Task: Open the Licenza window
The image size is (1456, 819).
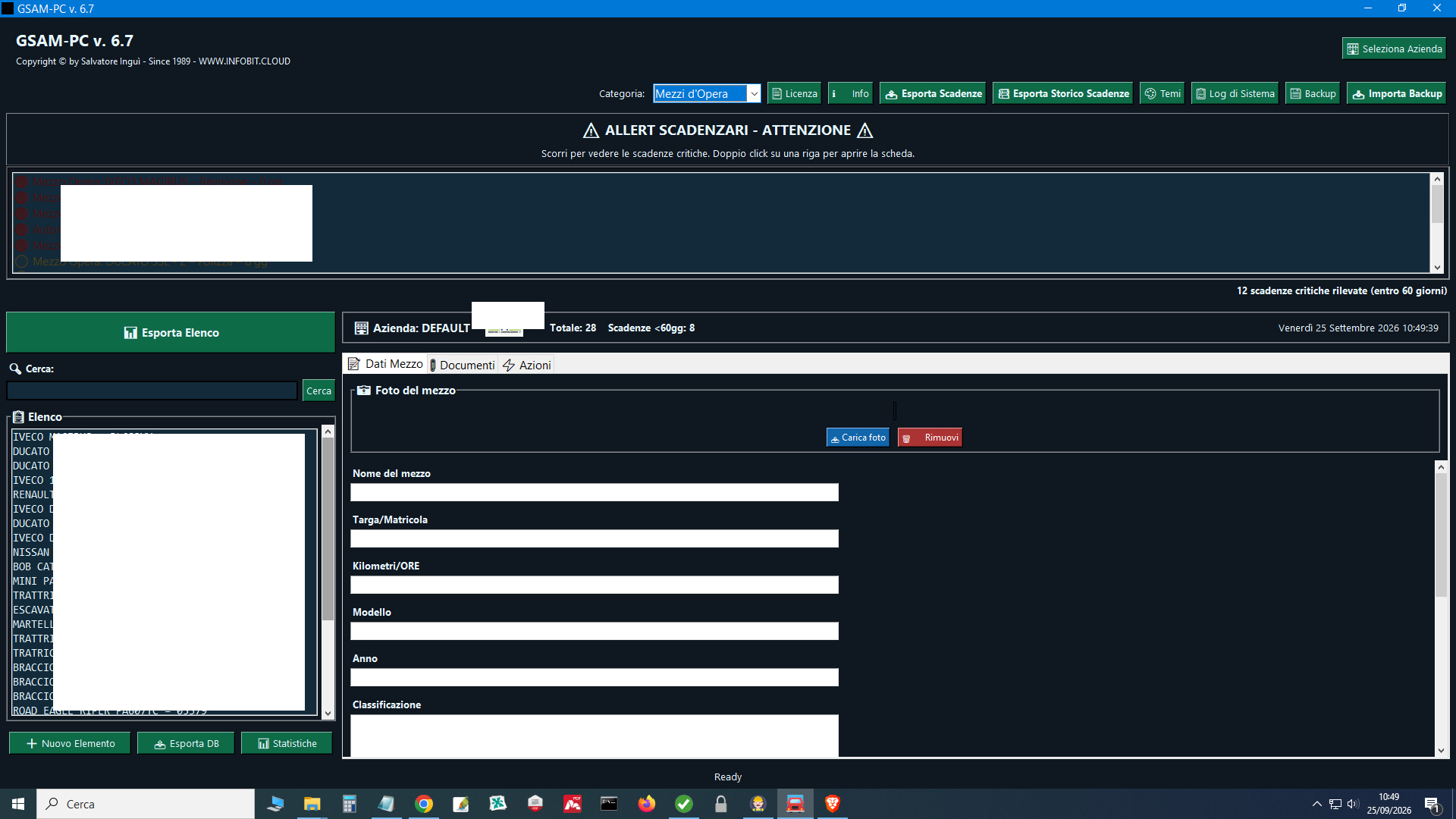Action: tap(794, 93)
